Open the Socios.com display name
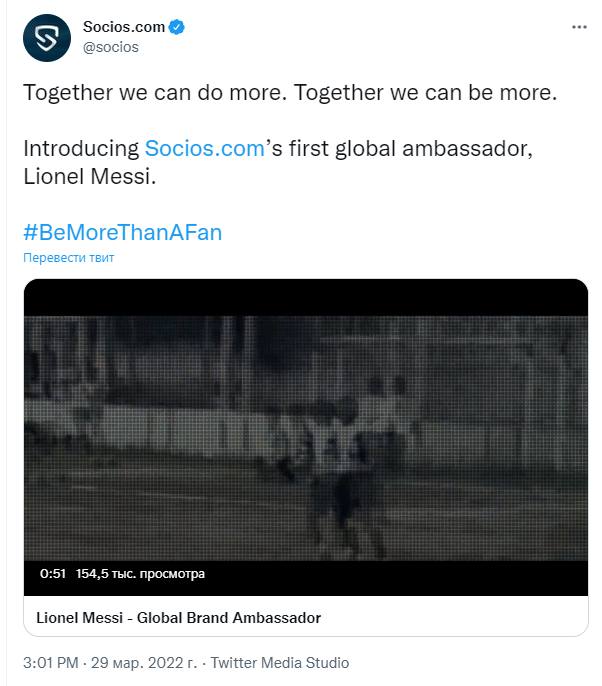Screen dimensions: 602x686 (124, 27)
